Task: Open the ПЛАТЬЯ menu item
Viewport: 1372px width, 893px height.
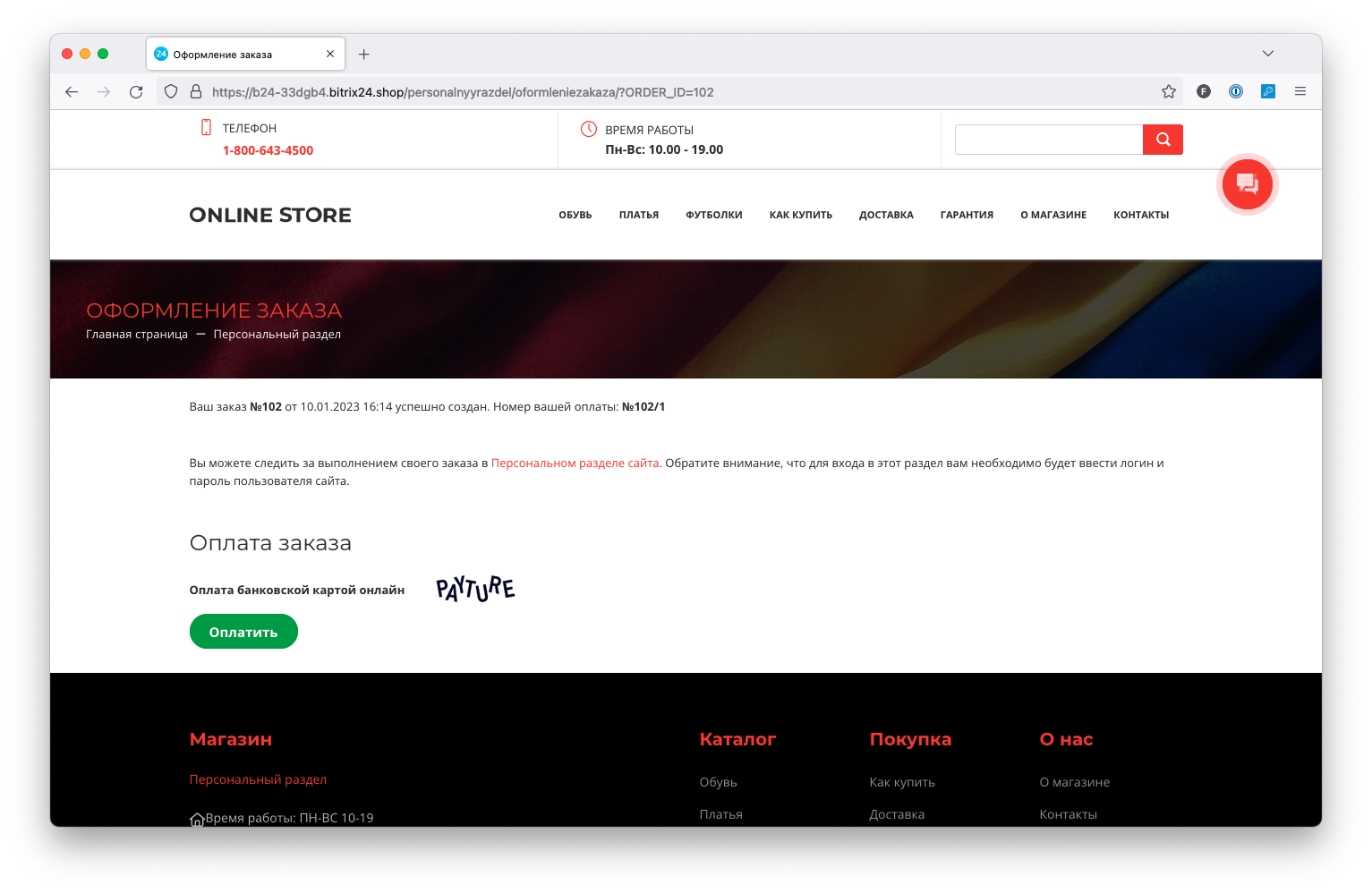Action: [x=639, y=215]
